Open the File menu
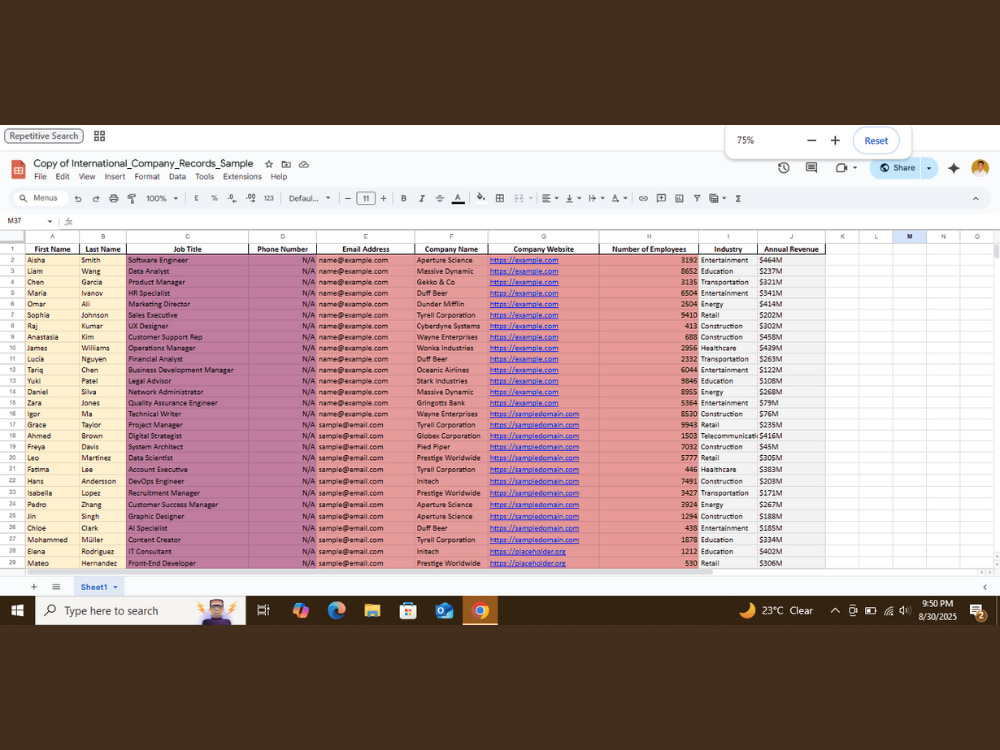Image resolution: width=1000 pixels, height=750 pixels. click(x=40, y=177)
